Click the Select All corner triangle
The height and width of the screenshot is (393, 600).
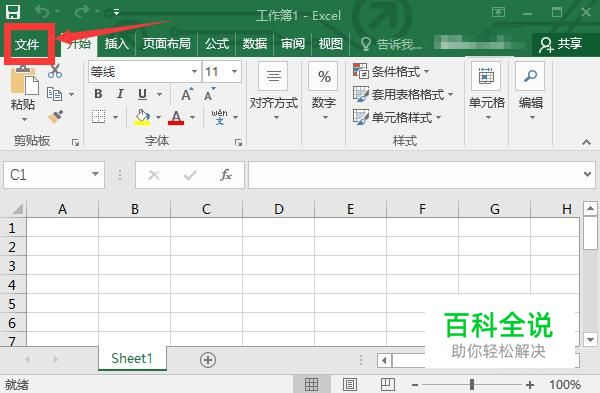click(x=17, y=209)
